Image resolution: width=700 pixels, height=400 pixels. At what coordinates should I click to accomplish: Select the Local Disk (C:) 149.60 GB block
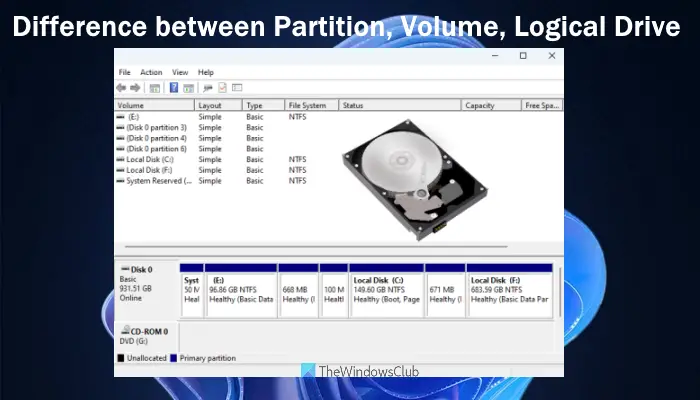click(387, 291)
